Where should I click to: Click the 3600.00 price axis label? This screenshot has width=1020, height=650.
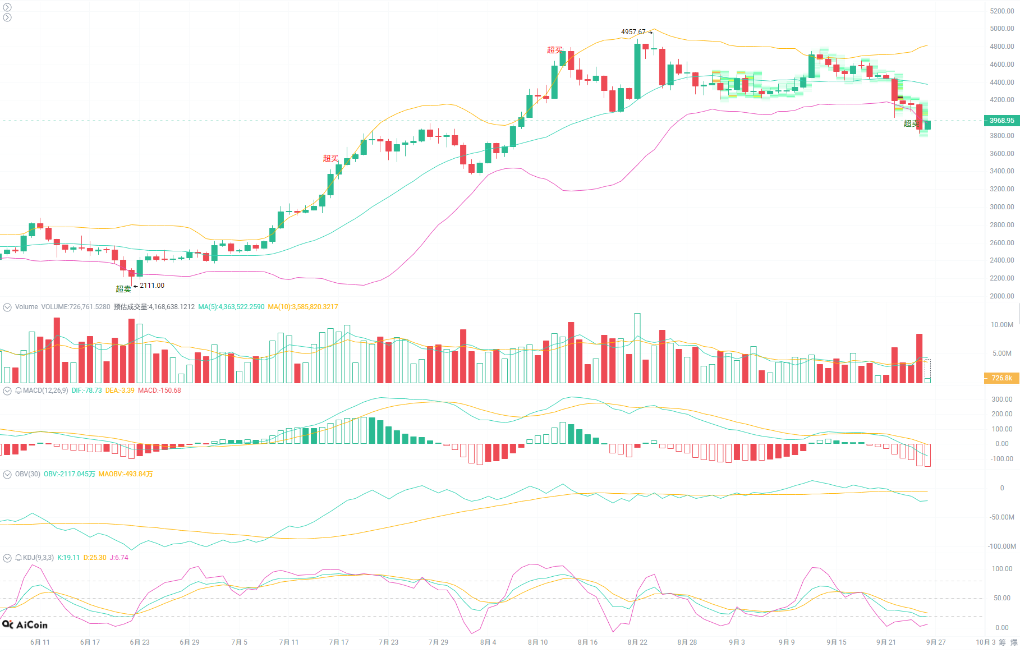(1002, 154)
